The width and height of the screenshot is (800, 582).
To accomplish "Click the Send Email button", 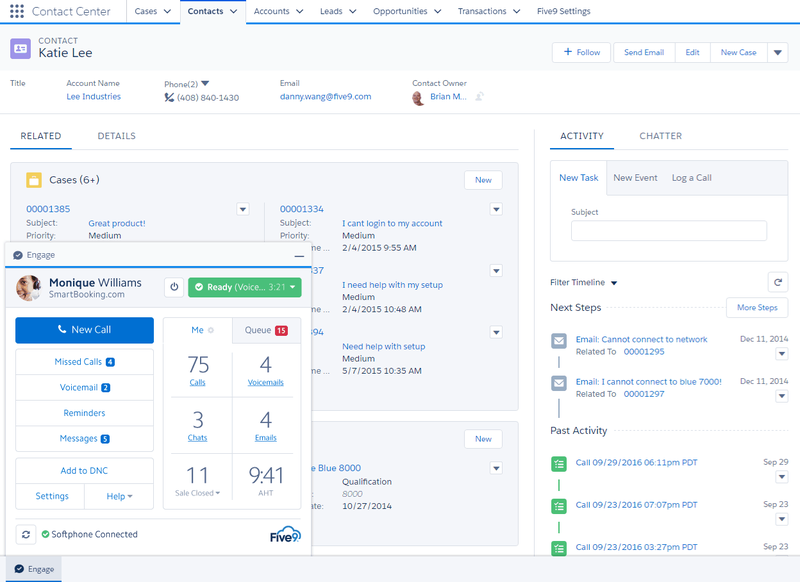I will pyautogui.click(x=644, y=53).
